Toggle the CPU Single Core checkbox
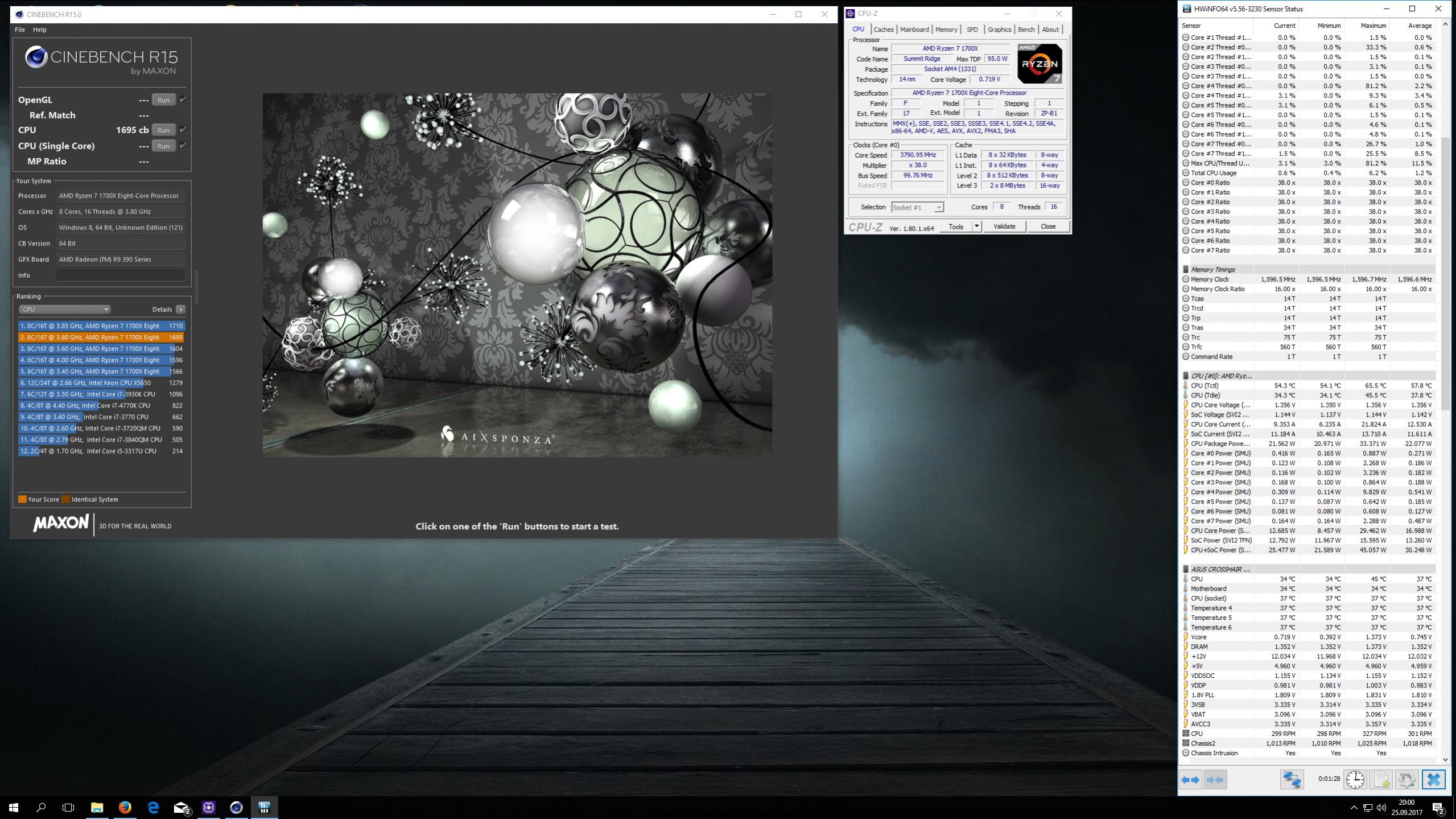 click(183, 146)
